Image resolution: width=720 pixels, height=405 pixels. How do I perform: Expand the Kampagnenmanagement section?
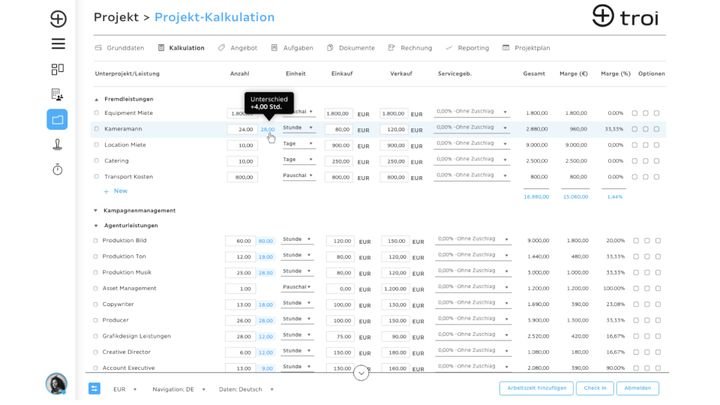pyautogui.click(x=96, y=210)
